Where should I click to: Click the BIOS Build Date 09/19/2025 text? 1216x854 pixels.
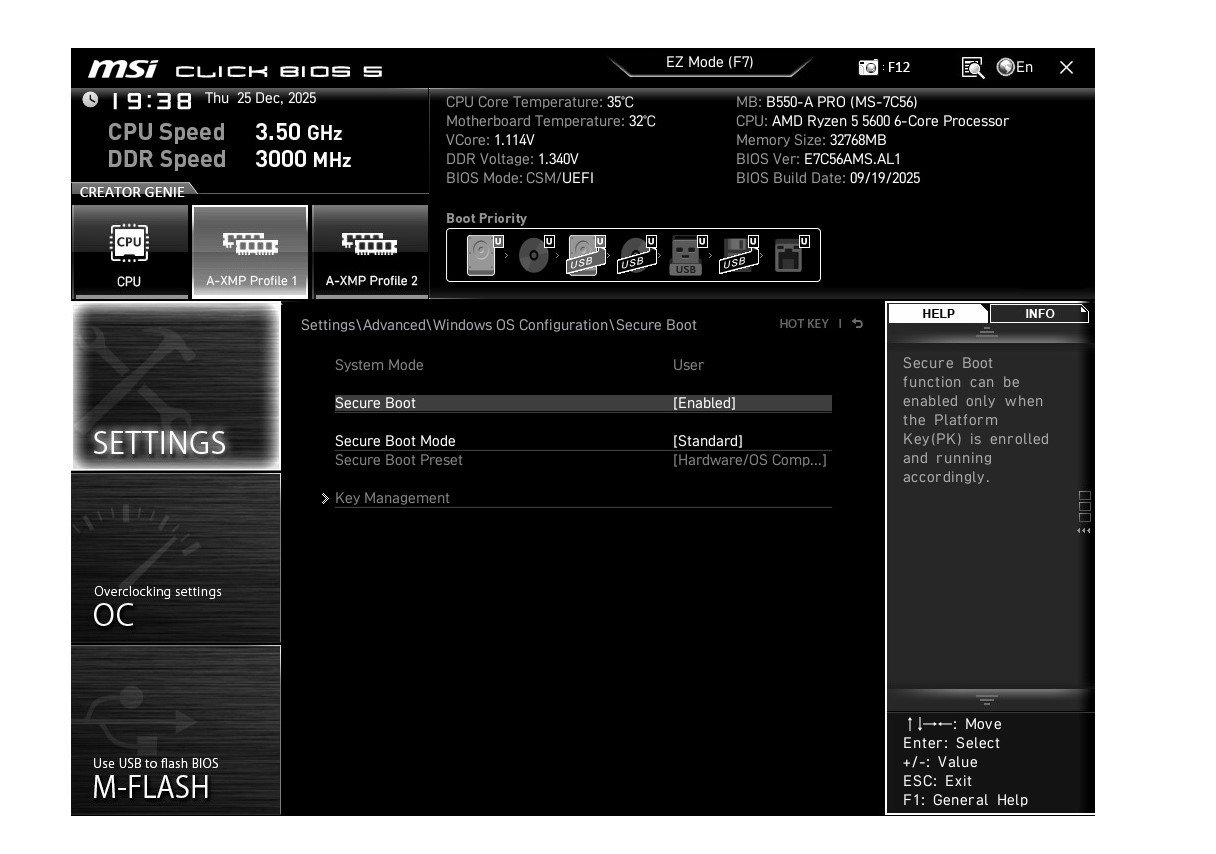(828, 178)
